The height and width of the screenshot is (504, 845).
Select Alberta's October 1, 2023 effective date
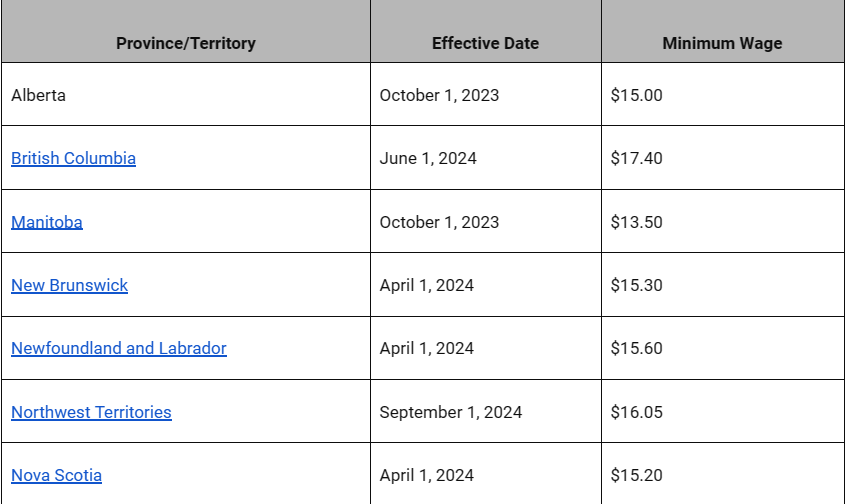pyautogui.click(x=439, y=95)
